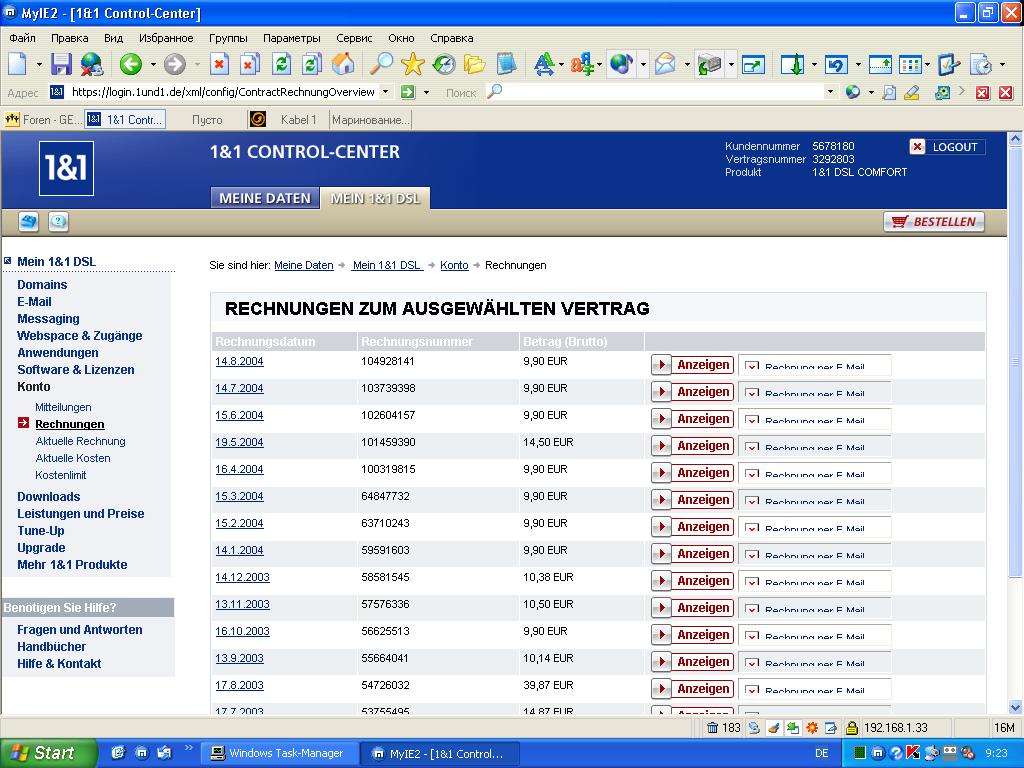Screen dimensions: 1024x768
Task: Click the scroll down arrow of page scrollbar
Action: pyautogui.click(x=1015, y=707)
